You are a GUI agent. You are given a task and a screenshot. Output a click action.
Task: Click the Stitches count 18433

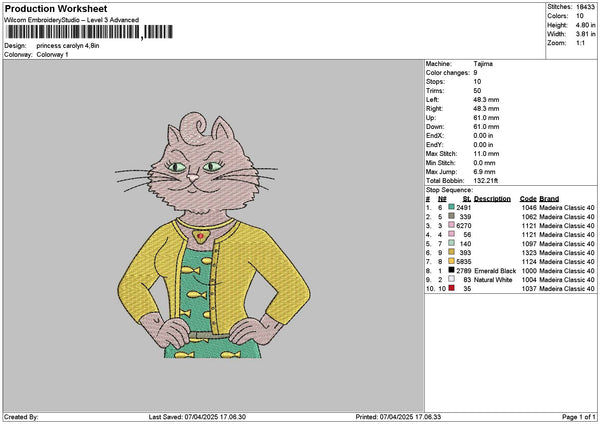click(583, 8)
